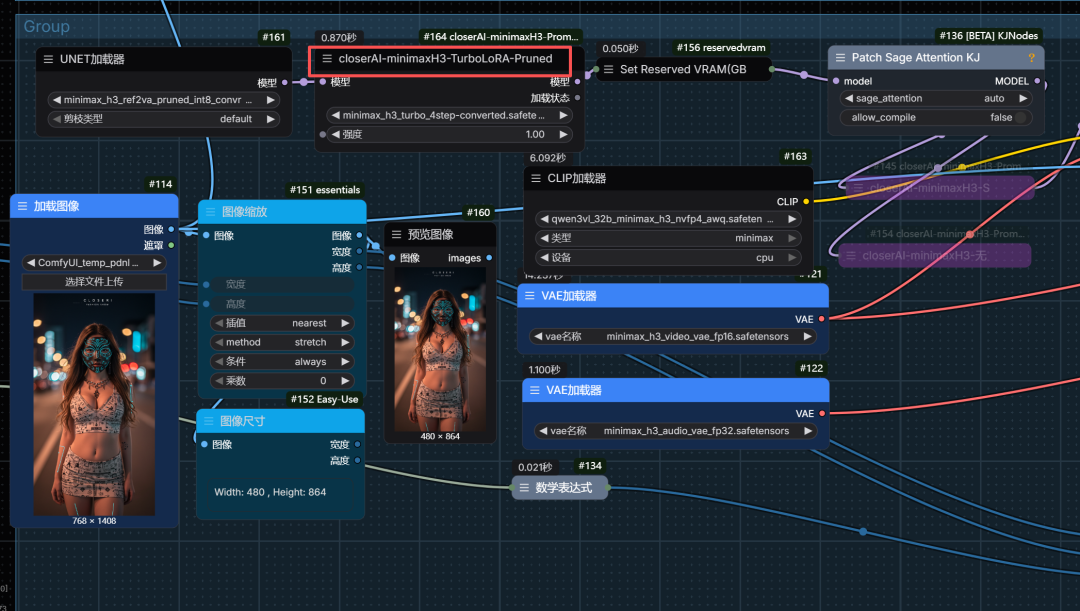Image resolution: width=1080 pixels, height=611 pixels.
Task: Open the closerAI-minimaxH3-TurboLoRA-Pruned node menu icon
Action: 327,59
